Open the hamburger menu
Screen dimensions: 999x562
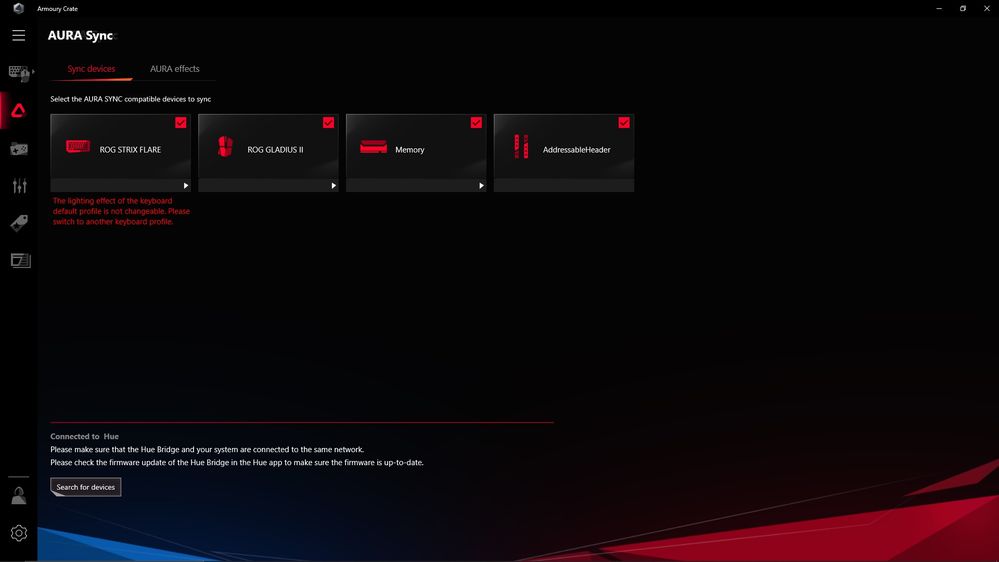[x=18, y=36]
